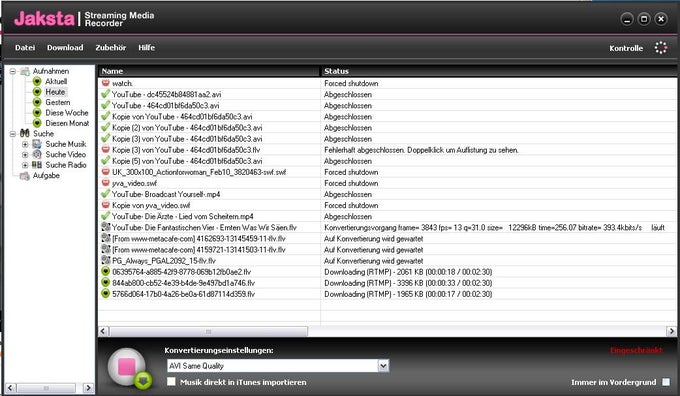The height and width of the screenshot is (396, 680).
Task: Click the Suche Video film reel icon
Action: coord(37,154)
